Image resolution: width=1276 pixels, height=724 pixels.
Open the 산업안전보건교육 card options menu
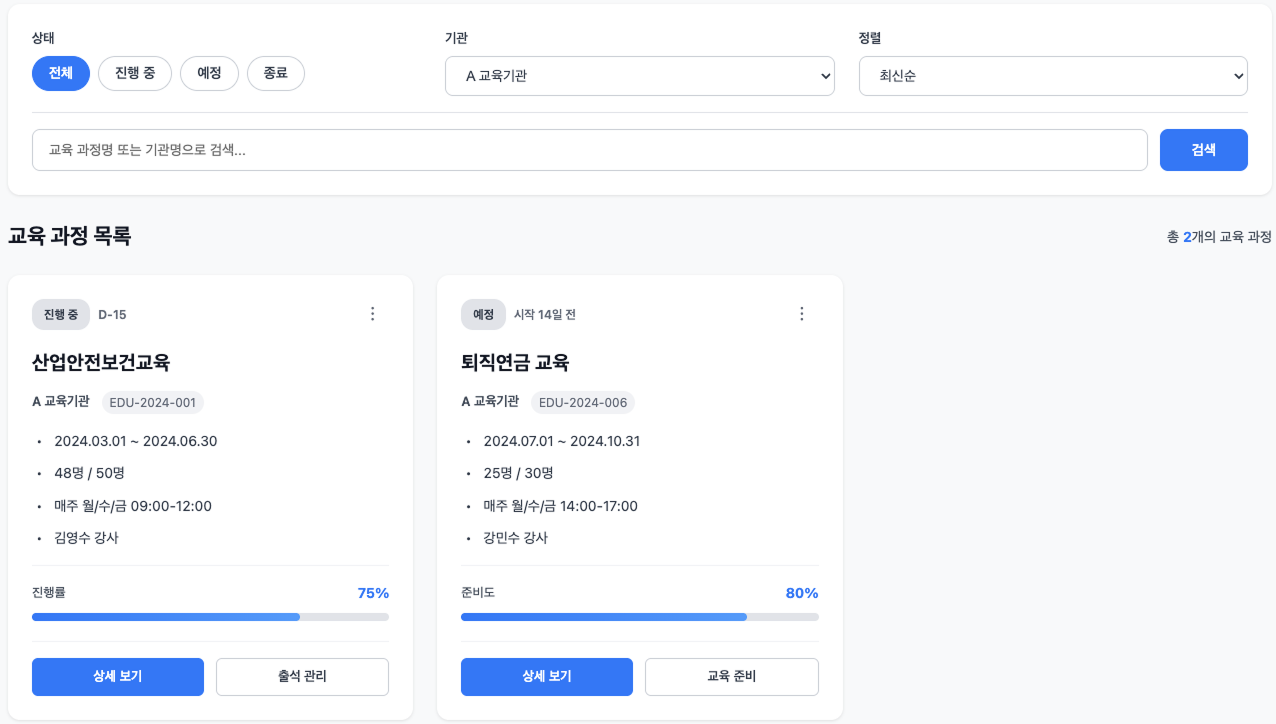[372, 313]
